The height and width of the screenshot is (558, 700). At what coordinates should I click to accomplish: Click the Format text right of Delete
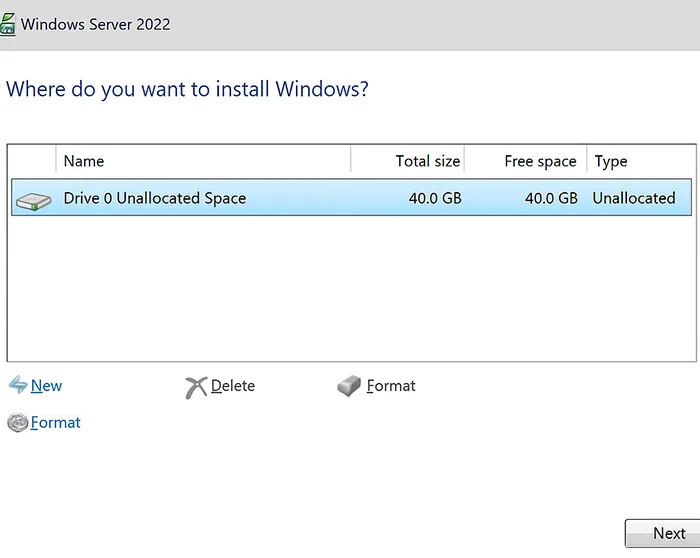(391, 386)
